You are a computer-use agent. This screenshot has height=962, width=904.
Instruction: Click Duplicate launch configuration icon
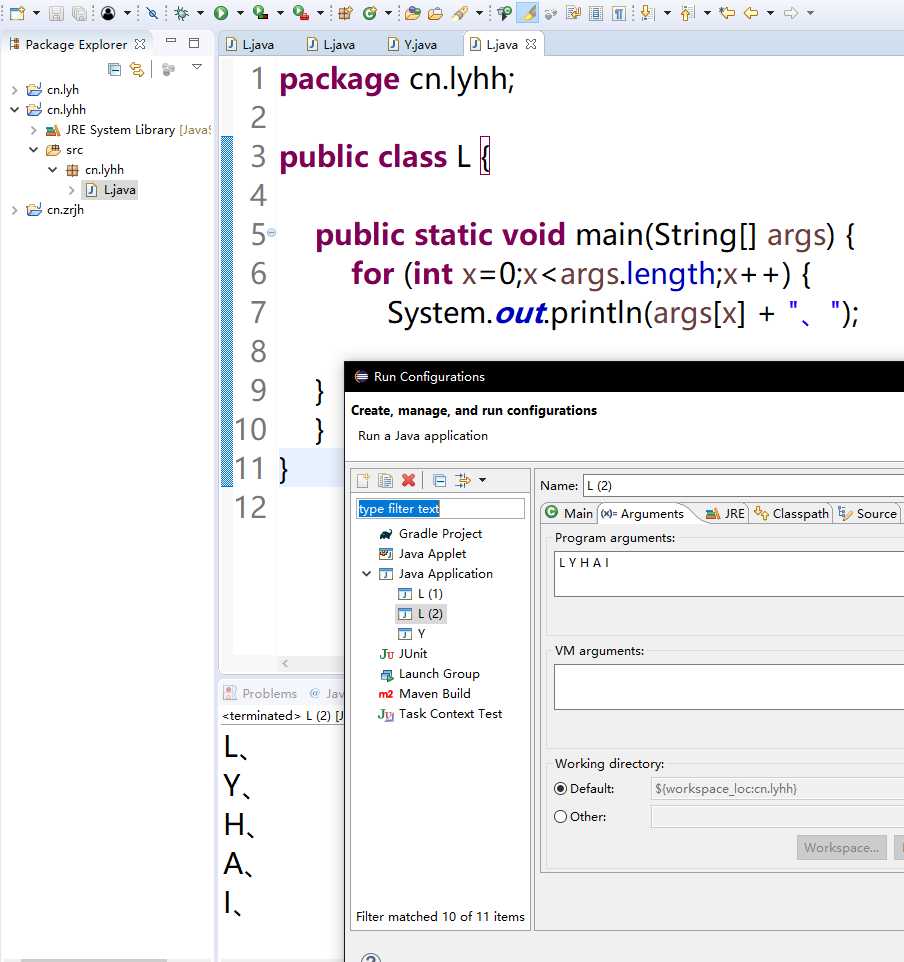[x=385, y=480]
